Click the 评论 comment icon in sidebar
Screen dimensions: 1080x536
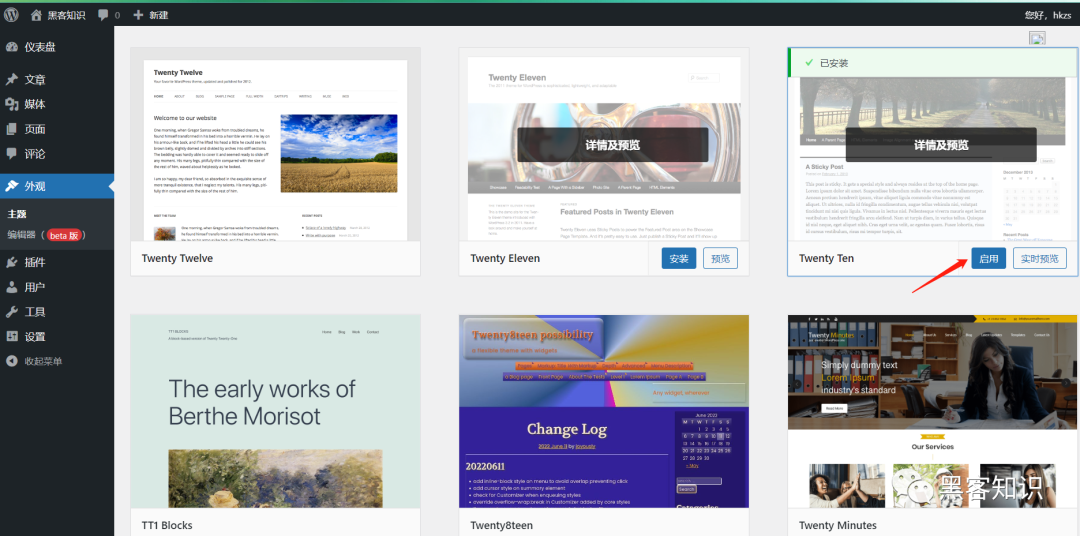pyautogui.click(x=12, y=154)
